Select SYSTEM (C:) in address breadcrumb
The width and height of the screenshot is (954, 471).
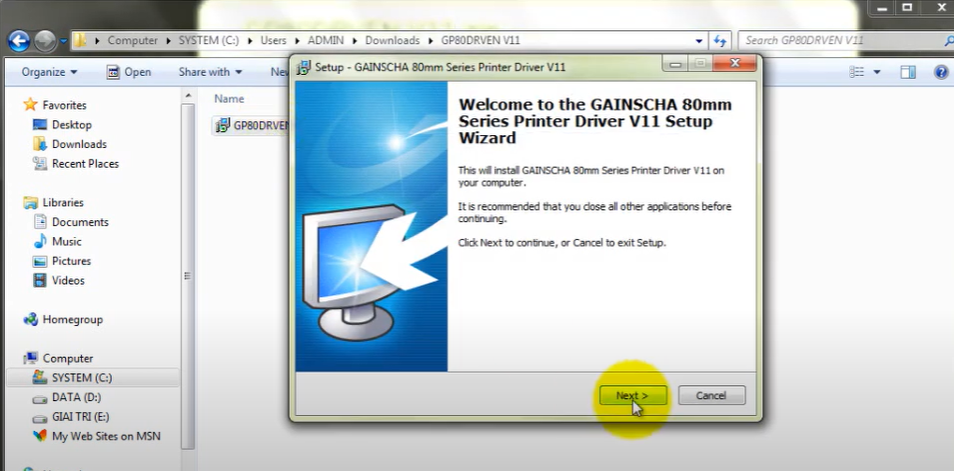pyautogui.click(x=208, y=41)
